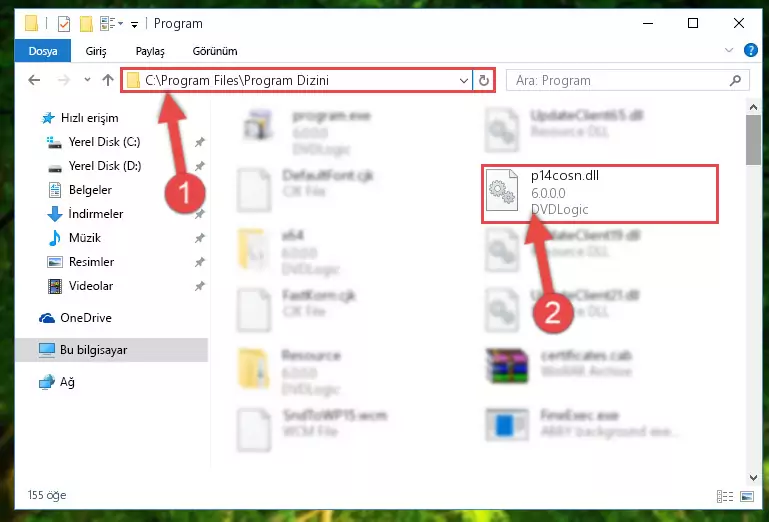This screenshot has height=522, width=769.
Task: Open Help with the question mark icon
Action: 750,50
